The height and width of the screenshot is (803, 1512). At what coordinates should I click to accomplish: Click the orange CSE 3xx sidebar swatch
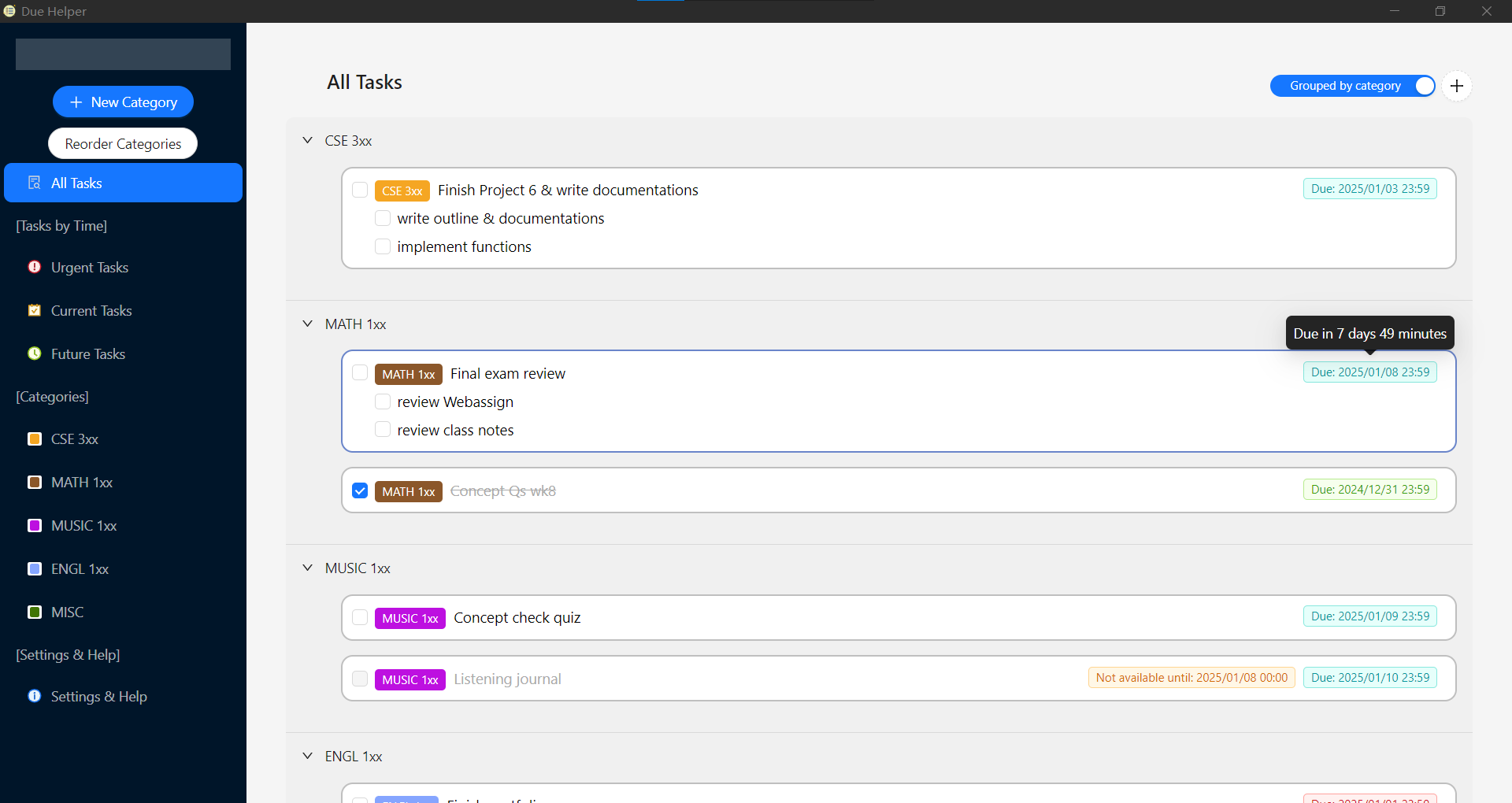(35, 439)
